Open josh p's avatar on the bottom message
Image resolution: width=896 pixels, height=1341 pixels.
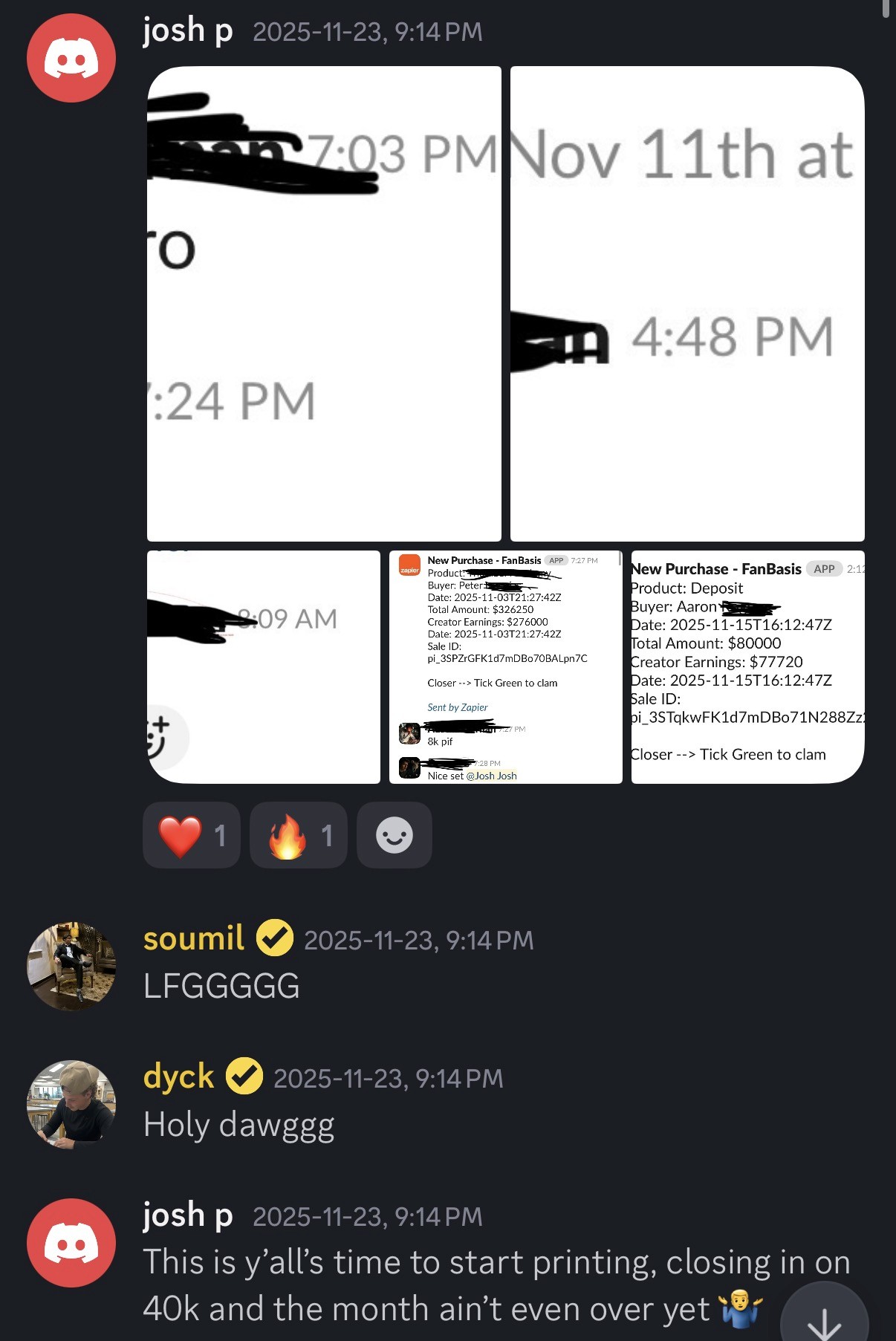click(71, 1243)
